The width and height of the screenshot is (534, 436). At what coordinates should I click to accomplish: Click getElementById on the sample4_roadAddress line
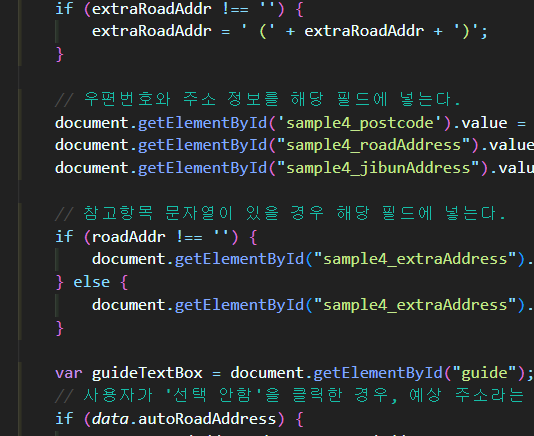[202, 145]
